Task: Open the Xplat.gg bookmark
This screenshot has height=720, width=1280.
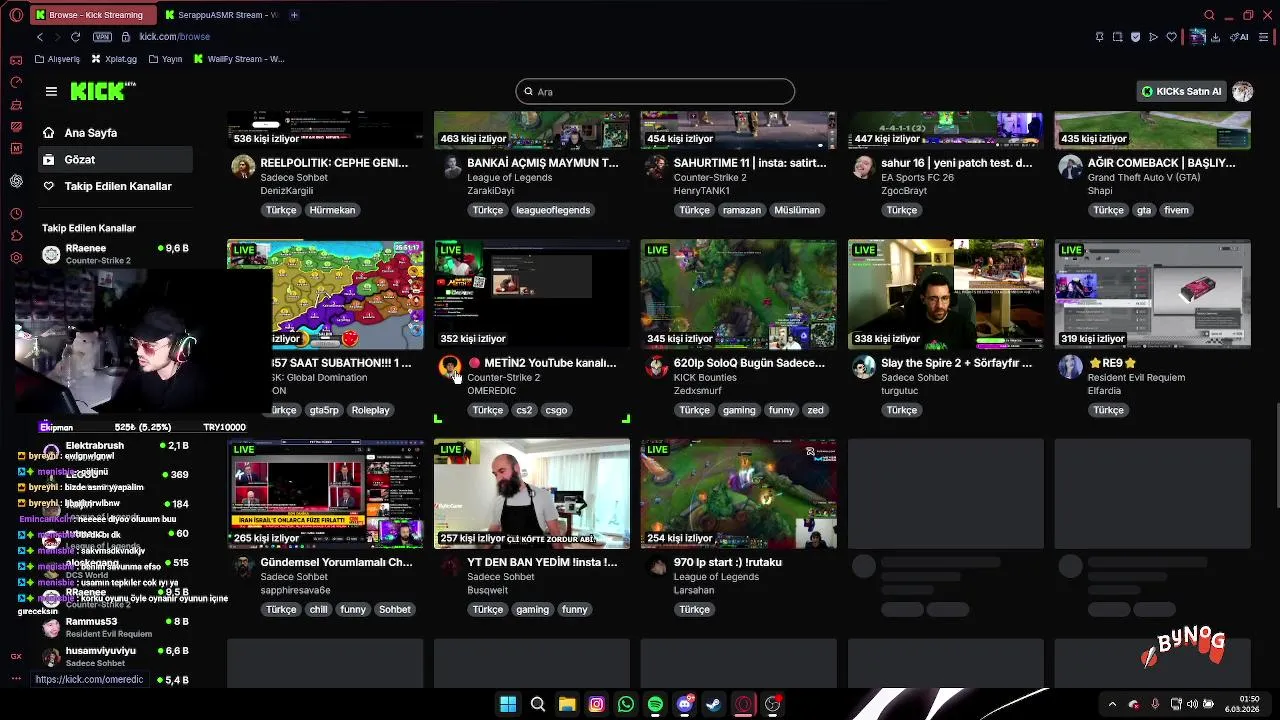Action: click(x=113, y=59)
